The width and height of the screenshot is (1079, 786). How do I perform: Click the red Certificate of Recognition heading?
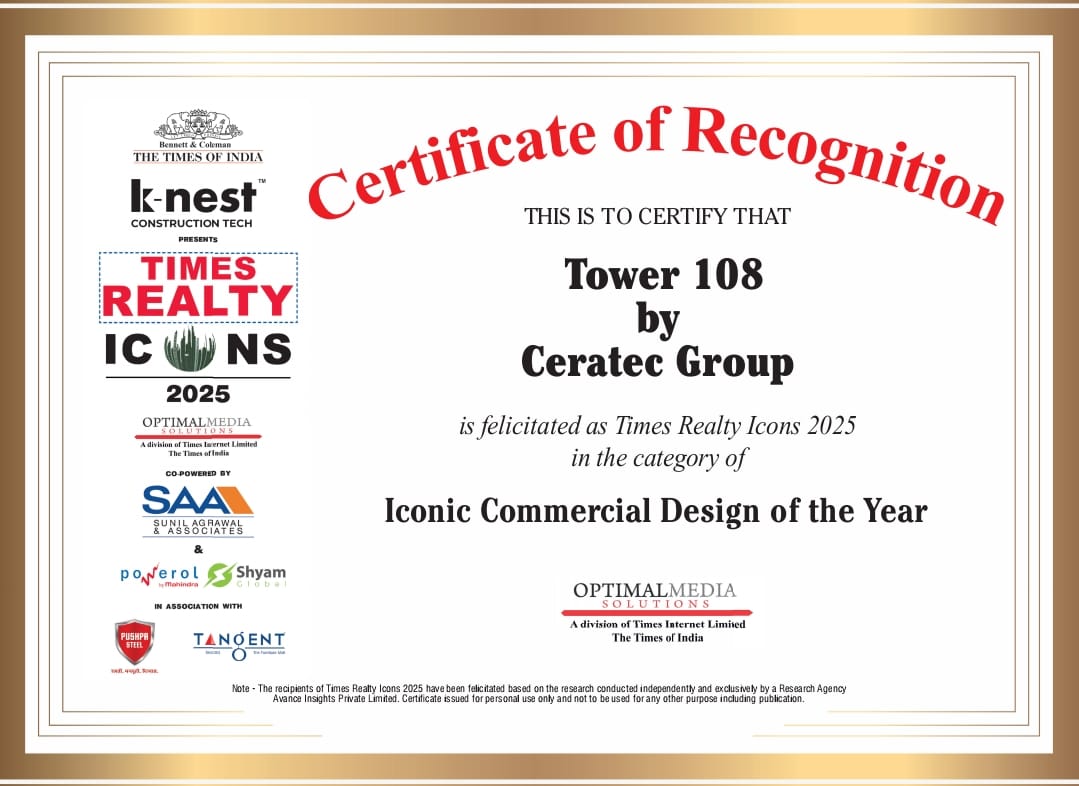point(655,160)
